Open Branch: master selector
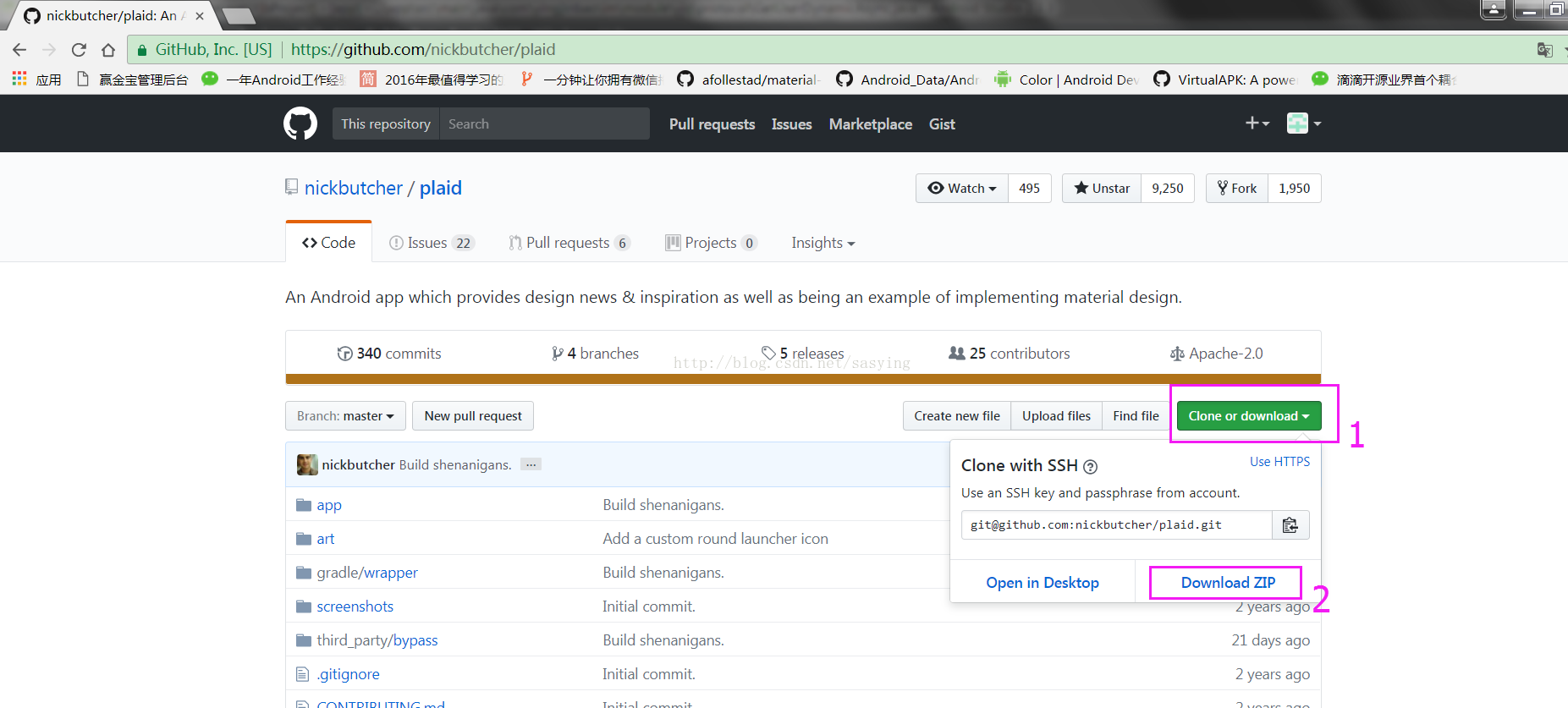The width and height of the screenshot is (1568, 708). pyautogui.click(x=345, y=416)
